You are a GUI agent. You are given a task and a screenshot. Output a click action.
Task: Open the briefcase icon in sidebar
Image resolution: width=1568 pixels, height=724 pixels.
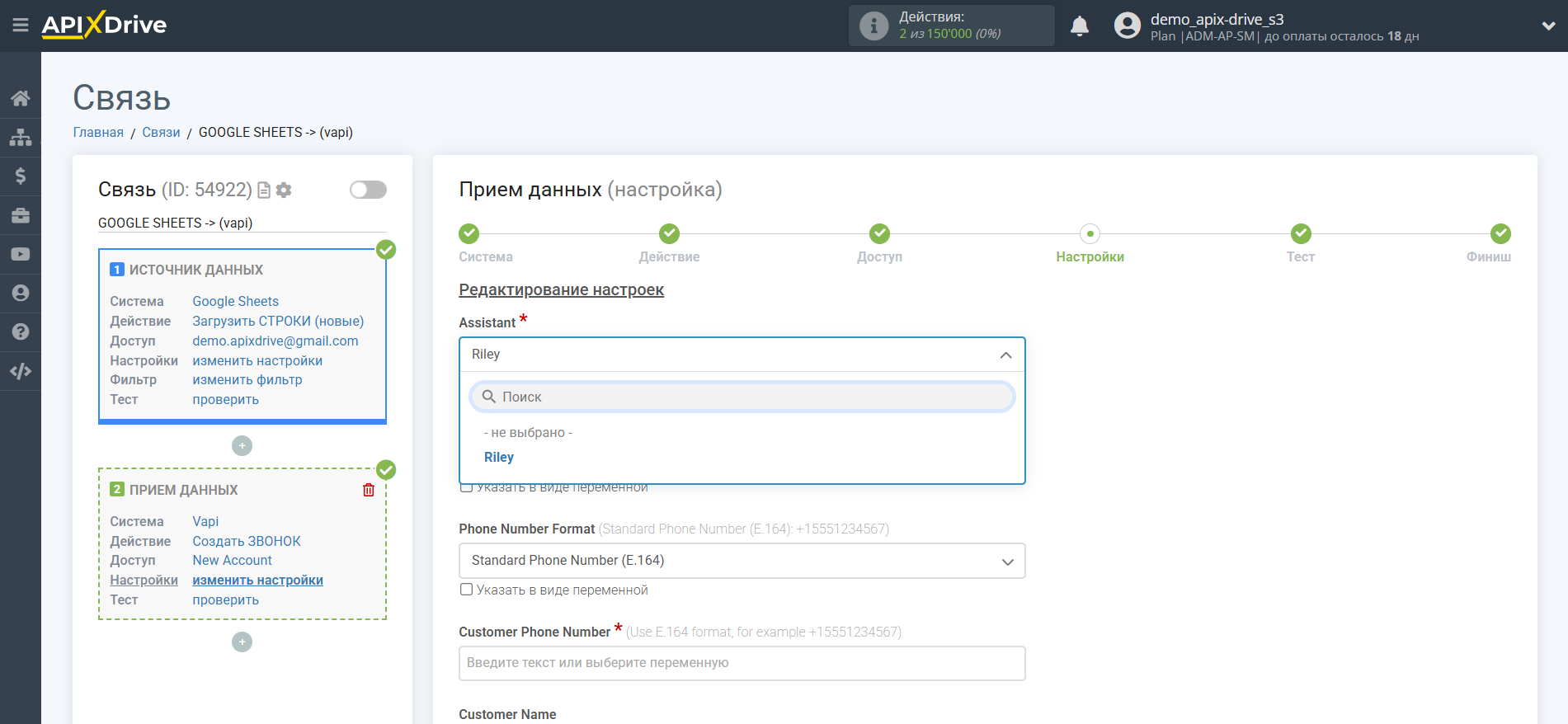click(21, 215)
